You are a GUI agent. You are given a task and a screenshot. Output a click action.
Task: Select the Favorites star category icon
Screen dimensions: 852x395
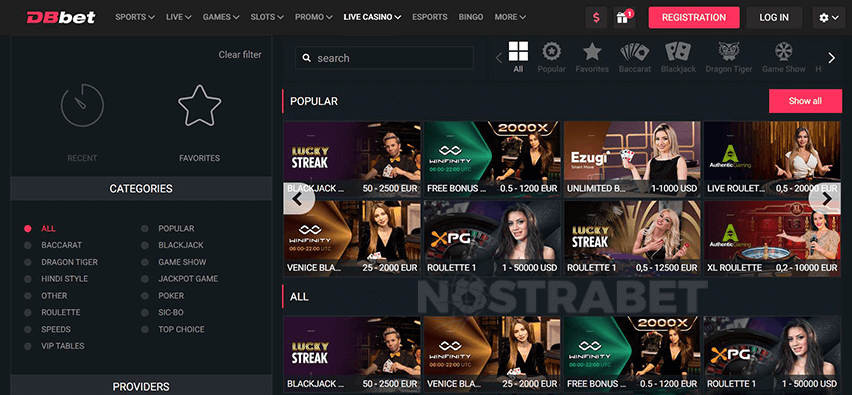592,57
